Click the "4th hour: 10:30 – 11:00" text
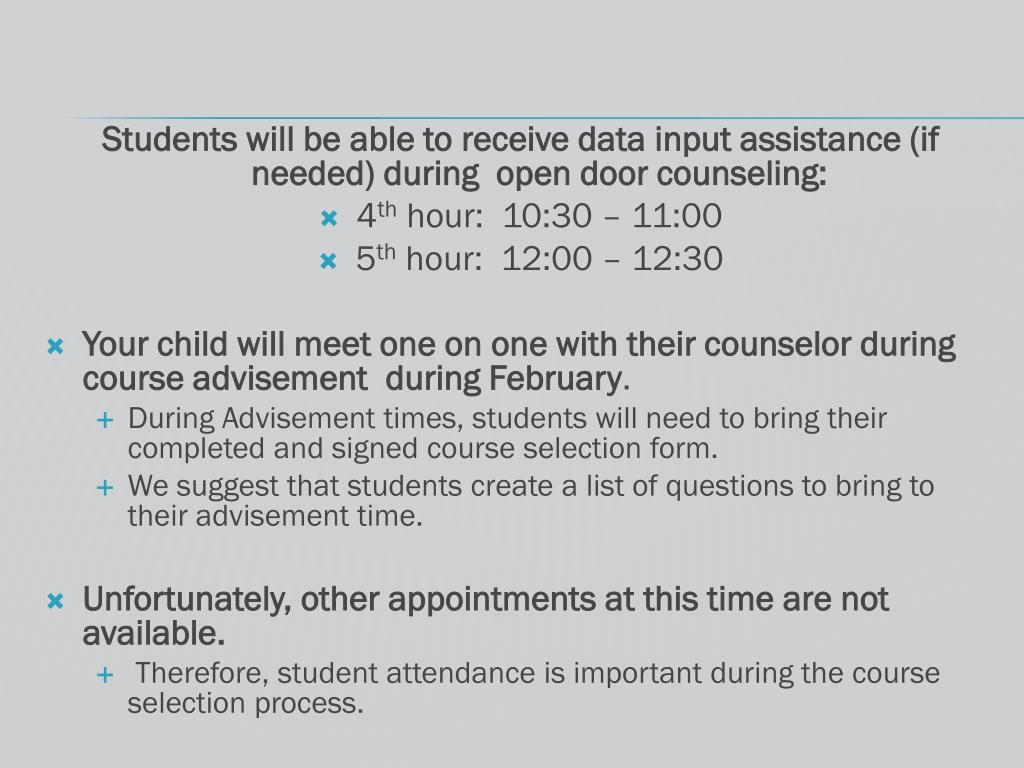Image resolution: width=1024 pixels, height=768 pixels. [x=539, y=216]
